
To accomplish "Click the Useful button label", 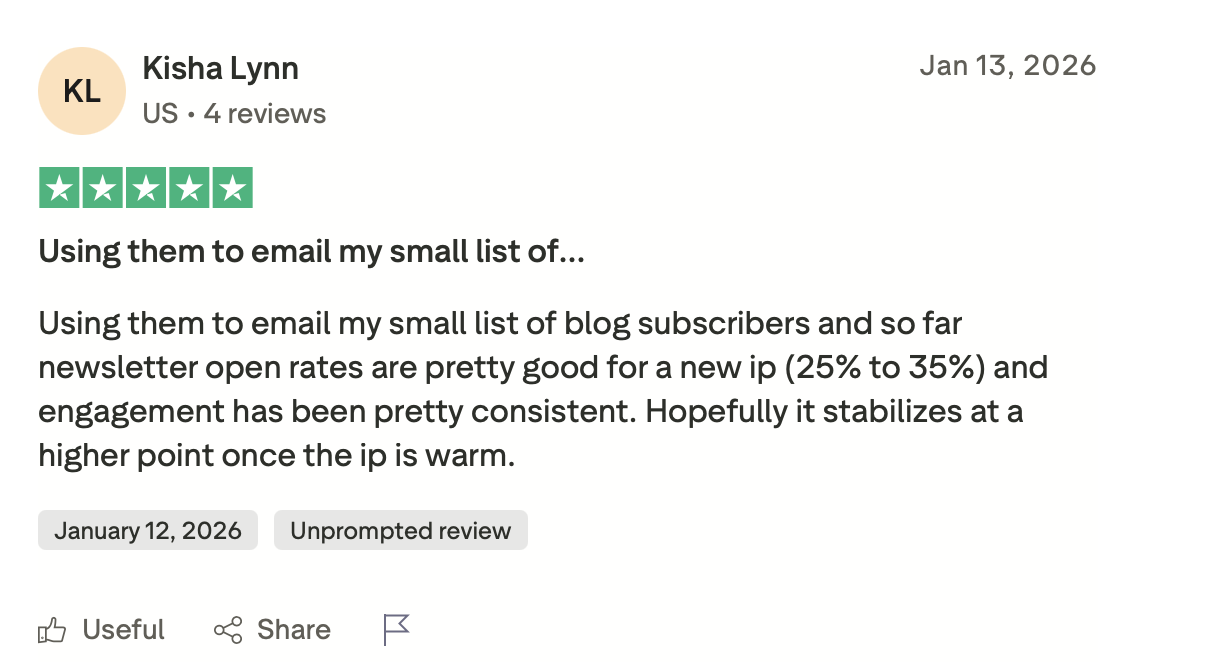I will click(124, 629).
